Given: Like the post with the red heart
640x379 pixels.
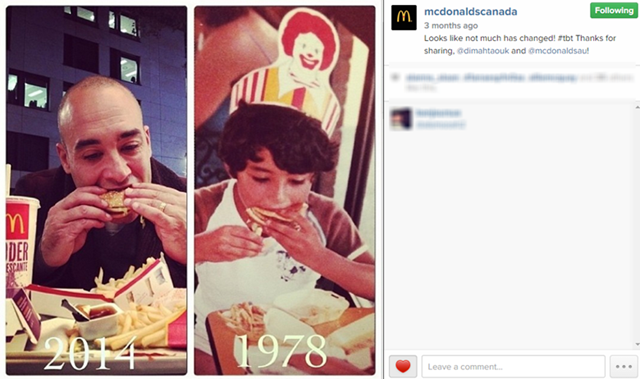Looking at the screenshot, I should click(403, 366).
